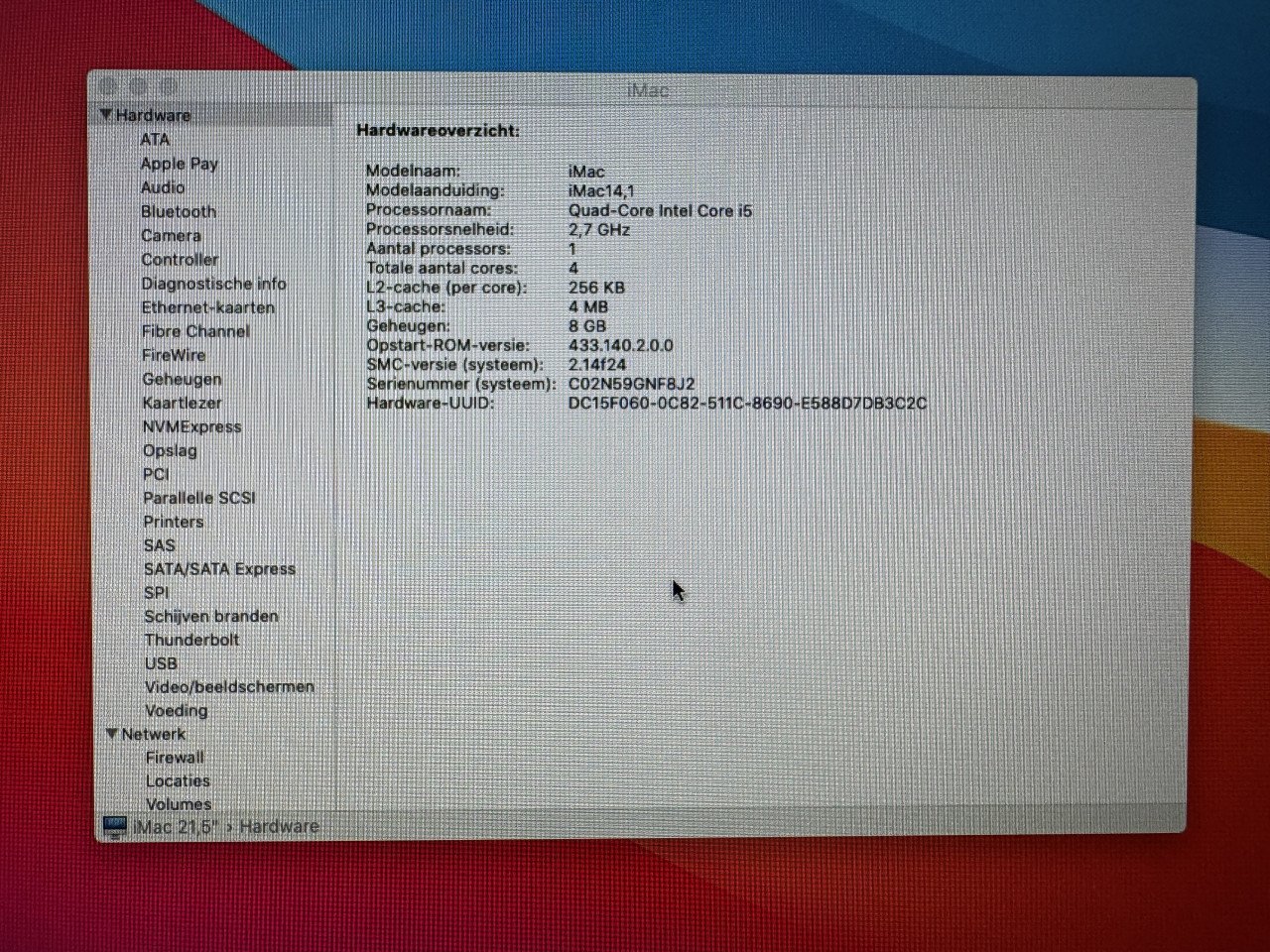The height and width of the screenshot is (952, 1270).
Task: Open Parallelle SCSI entry
Action: pos(199,498)
